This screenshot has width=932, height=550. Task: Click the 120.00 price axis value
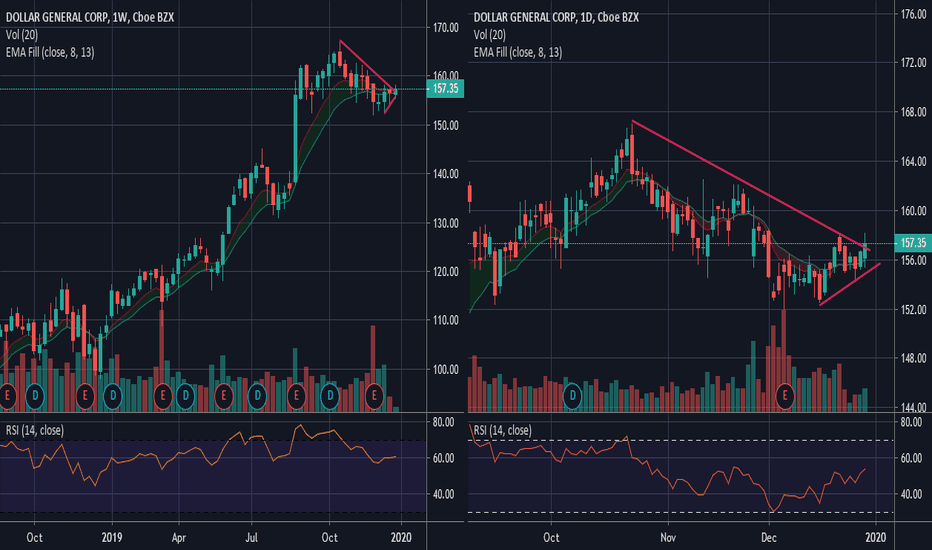coord(446,271)
